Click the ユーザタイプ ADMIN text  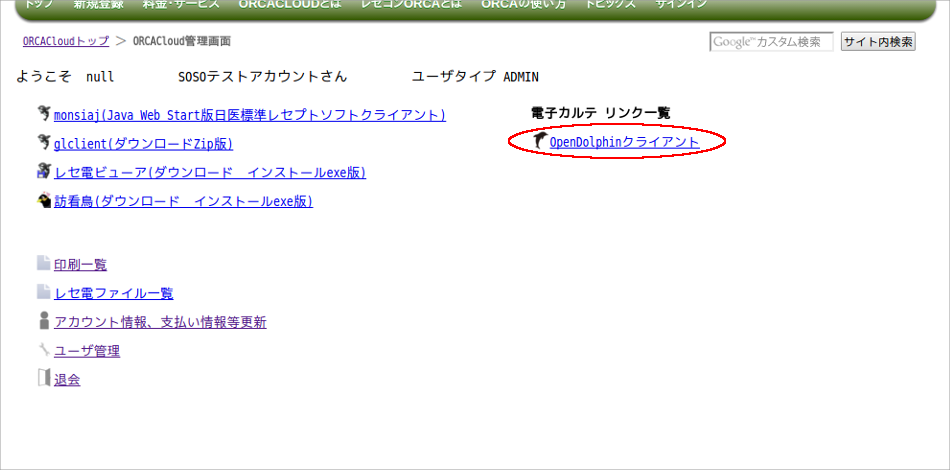click(x=475, y=77)
